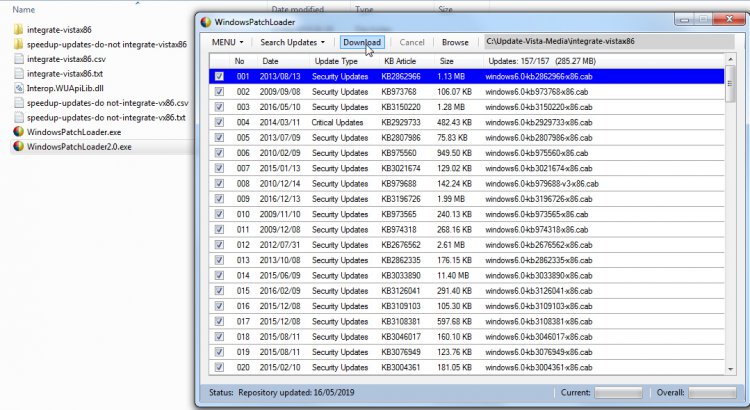The image size is (750, 410).
Task: Click the download path field C:\Update-Vista-Media
Action: tap(609, 42)
